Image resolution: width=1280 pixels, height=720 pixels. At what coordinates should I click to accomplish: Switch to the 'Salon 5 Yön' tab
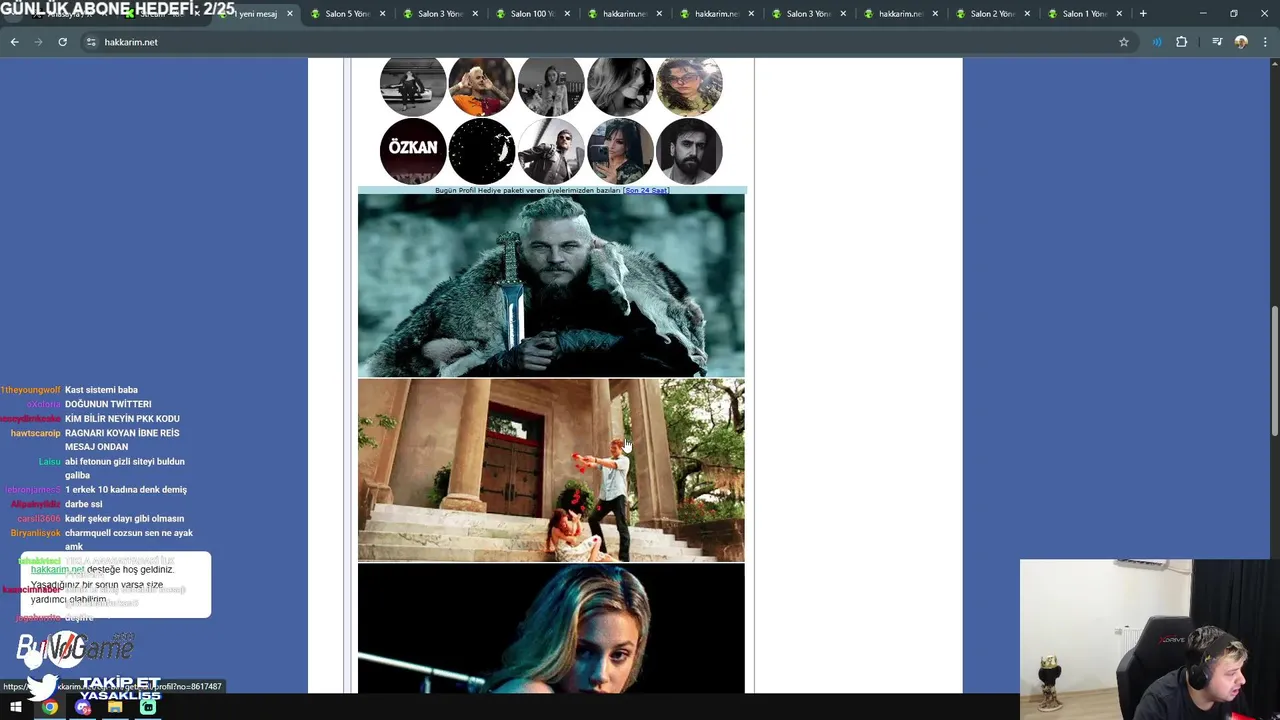[x=346, y=14]
